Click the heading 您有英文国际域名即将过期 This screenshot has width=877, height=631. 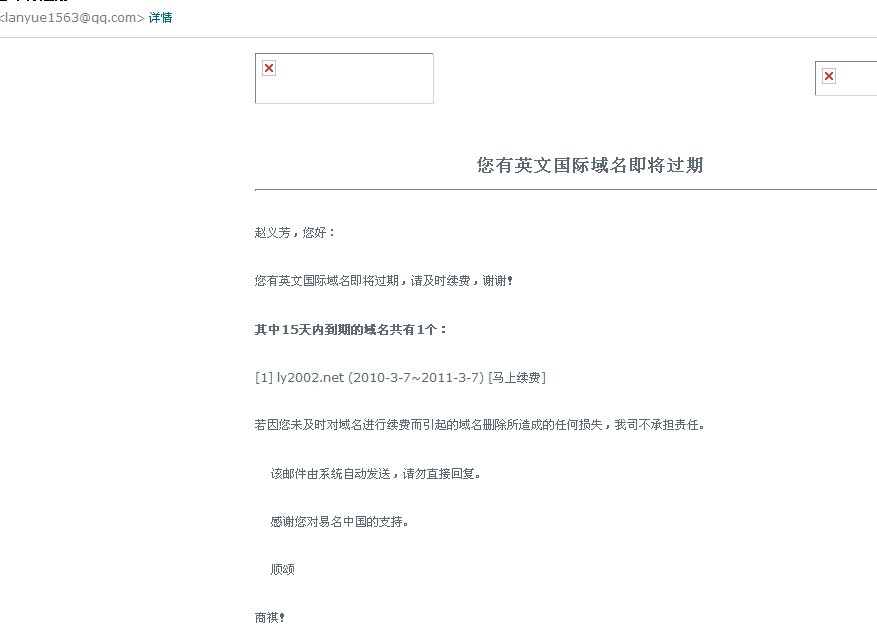(590, 165)
